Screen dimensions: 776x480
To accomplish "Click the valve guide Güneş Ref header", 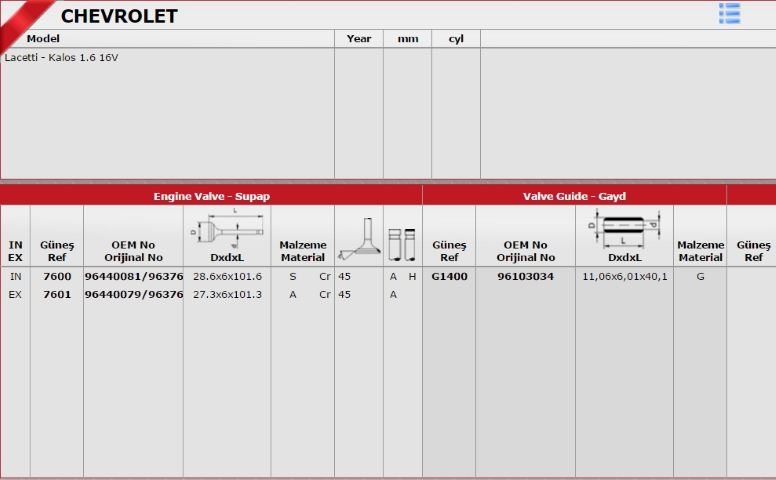I will pyautogui.click(x=449, y=251).
